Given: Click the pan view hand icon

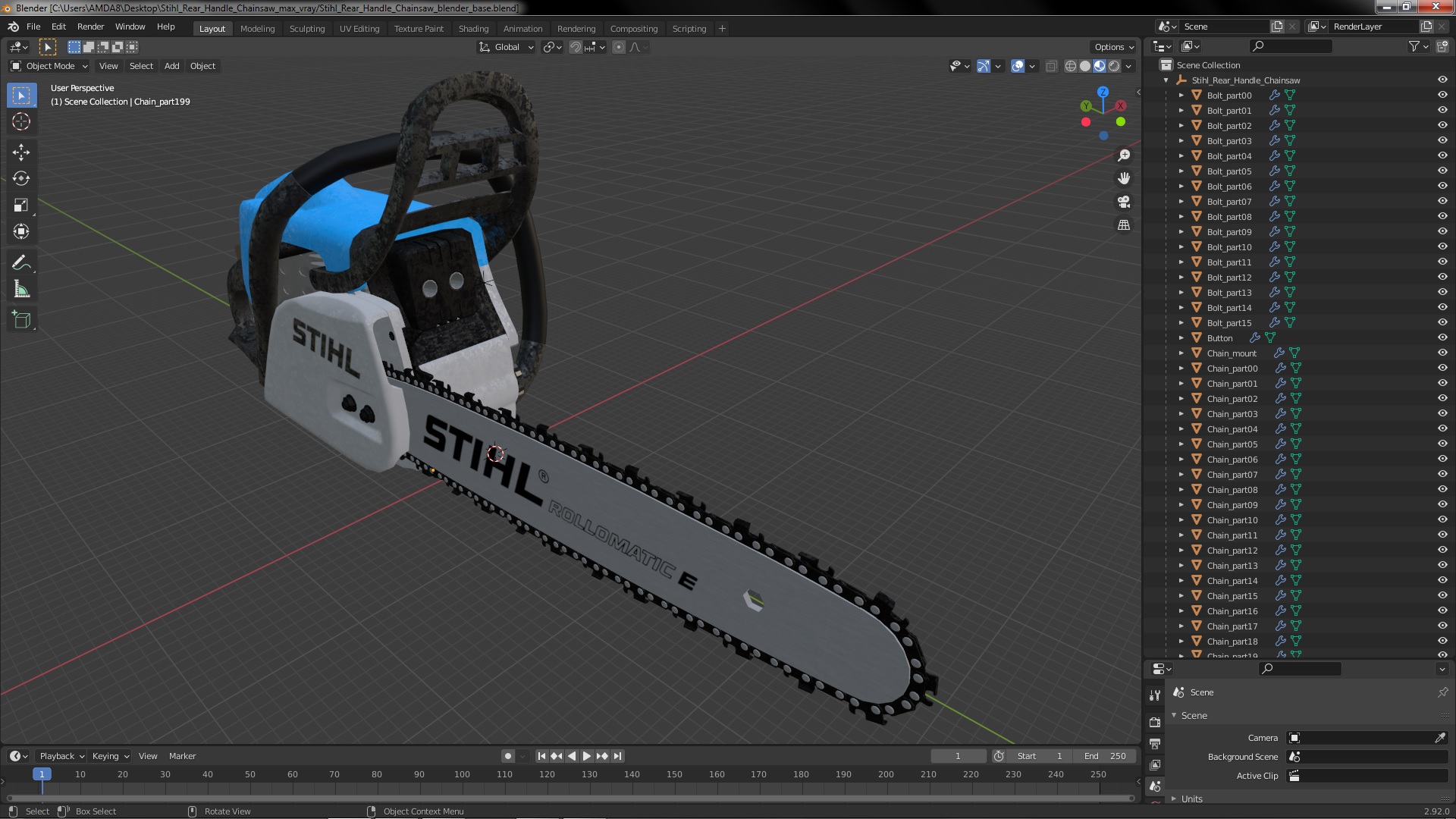Looking at the screenshot, I should point(1124,178).
